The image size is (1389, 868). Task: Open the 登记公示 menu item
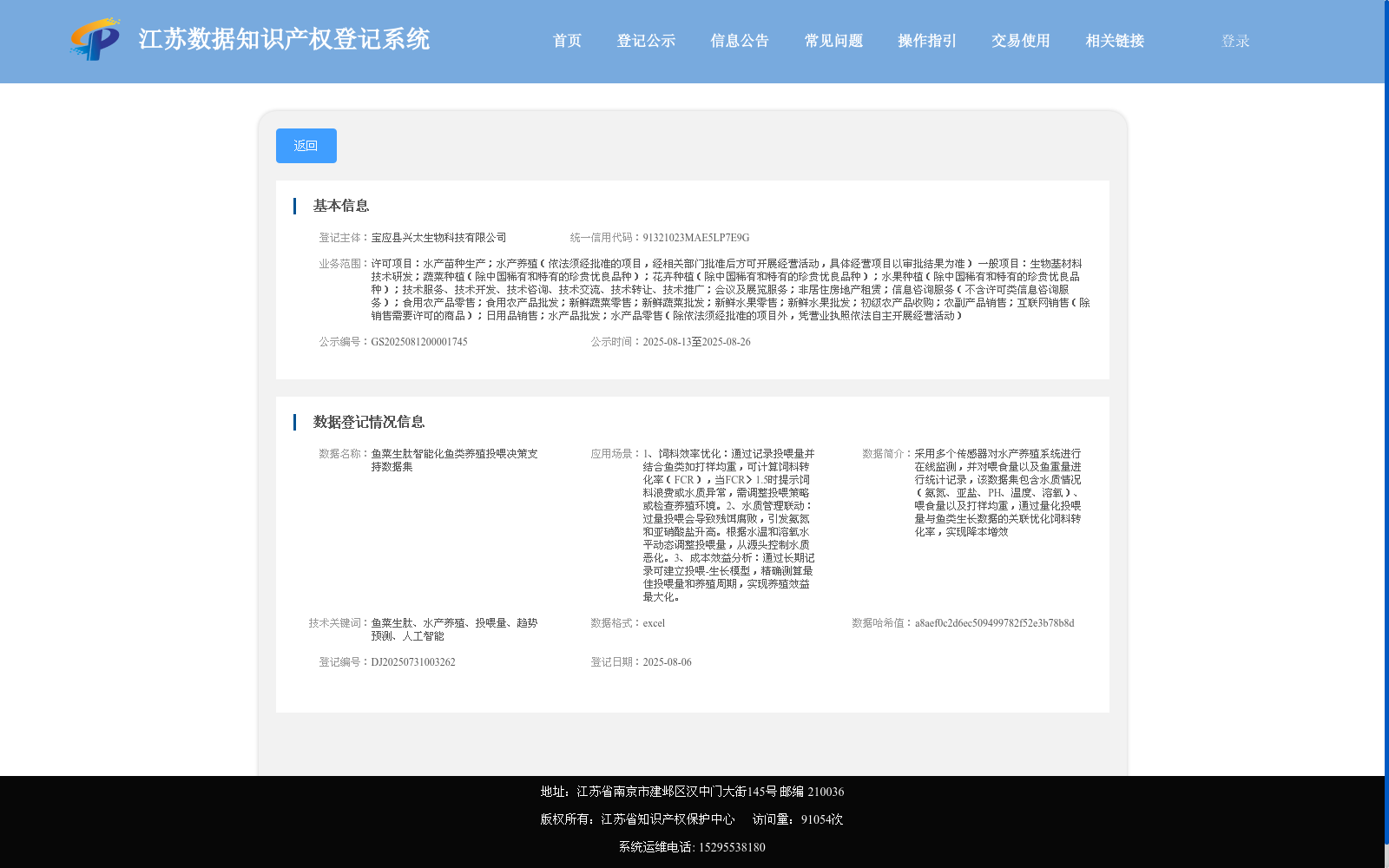click(x=646, y=41)
